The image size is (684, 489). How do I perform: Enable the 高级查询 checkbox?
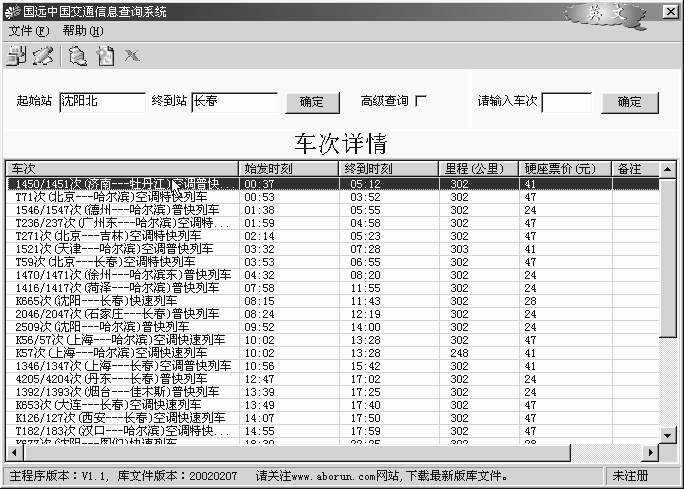click(x=420, y=101)
